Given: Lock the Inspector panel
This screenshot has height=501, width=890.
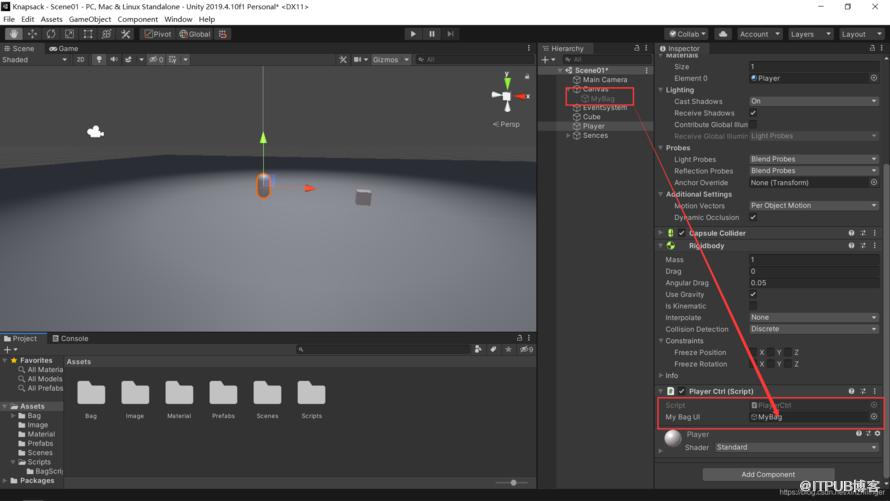Looking at the screenshot, I should coord(872,48).
